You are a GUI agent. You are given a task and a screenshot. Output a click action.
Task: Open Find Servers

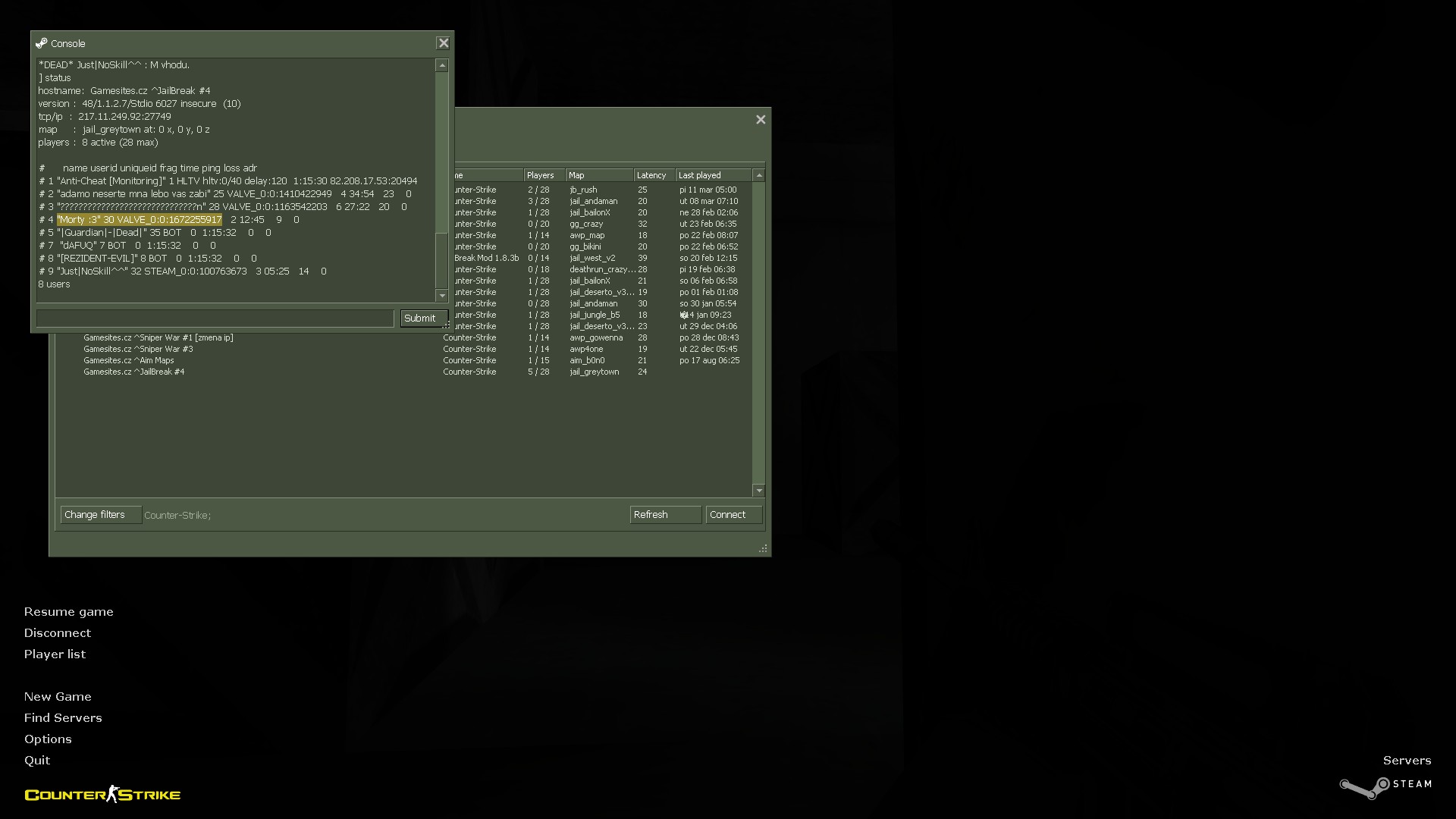click(63, 718)
